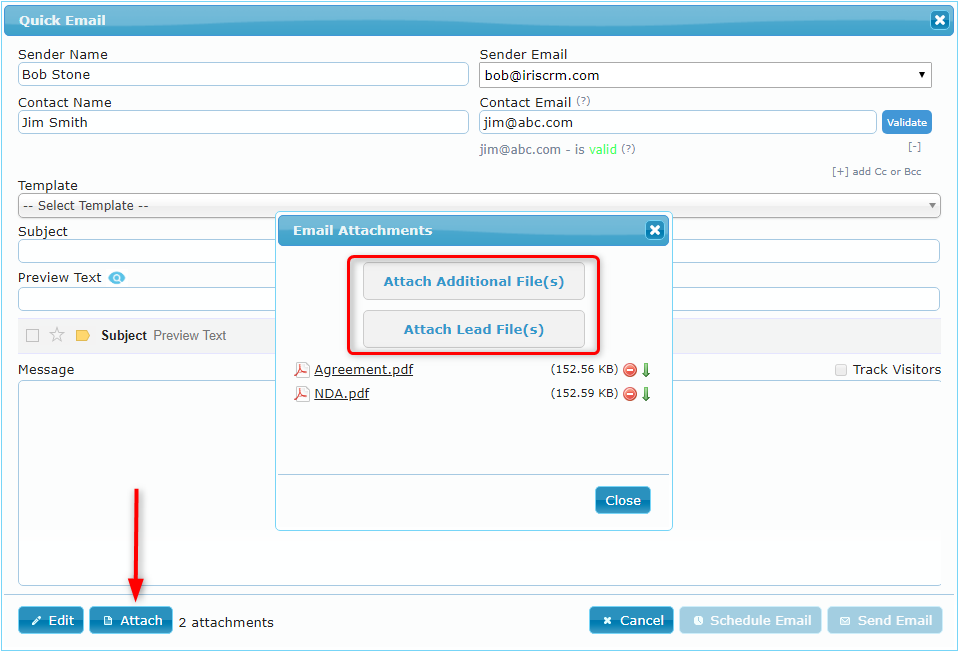960x653 pixels.
Task: Download NDA.pdf using green arrow icon
Action: pos(646,394)
